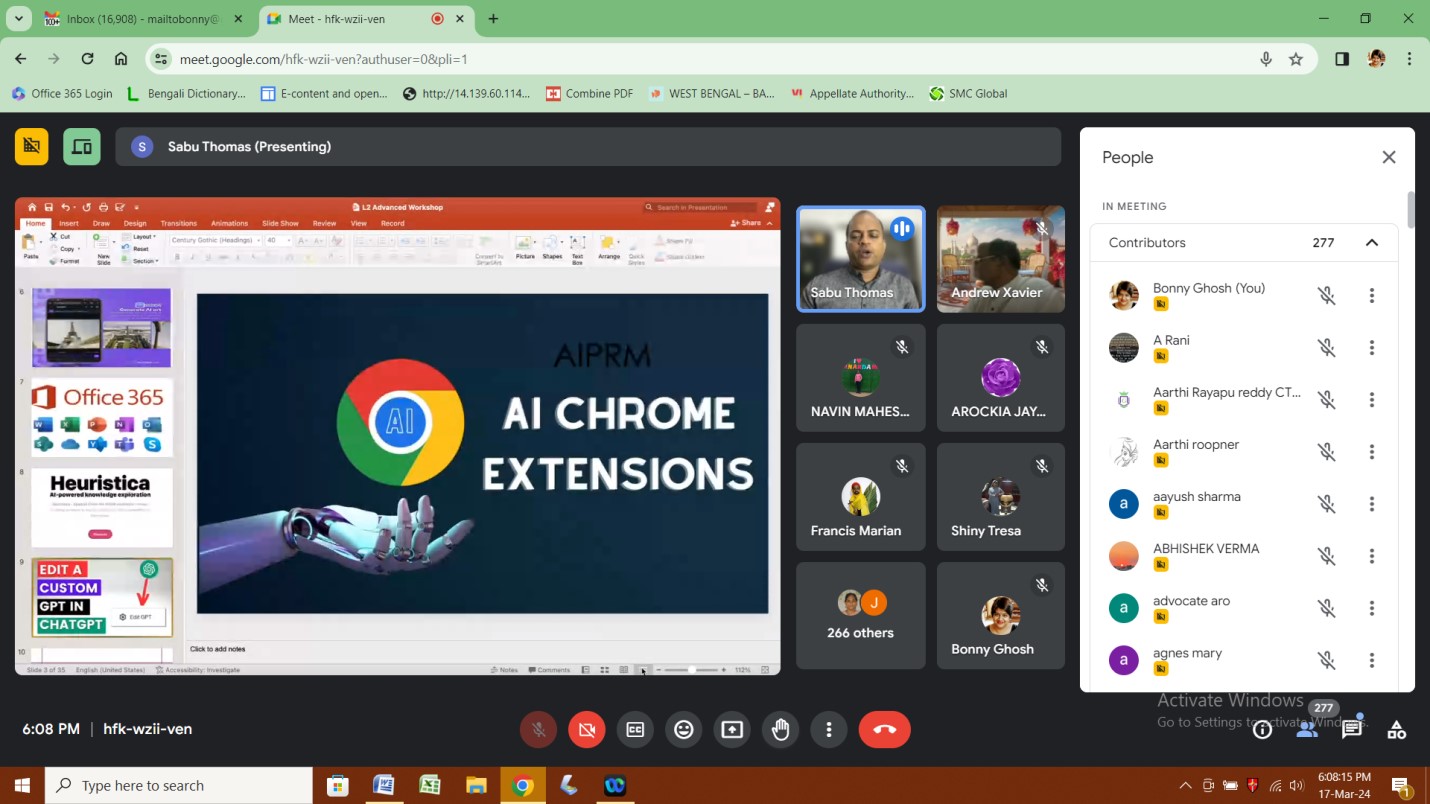Click the present now screen-share icon

(732, 730)
